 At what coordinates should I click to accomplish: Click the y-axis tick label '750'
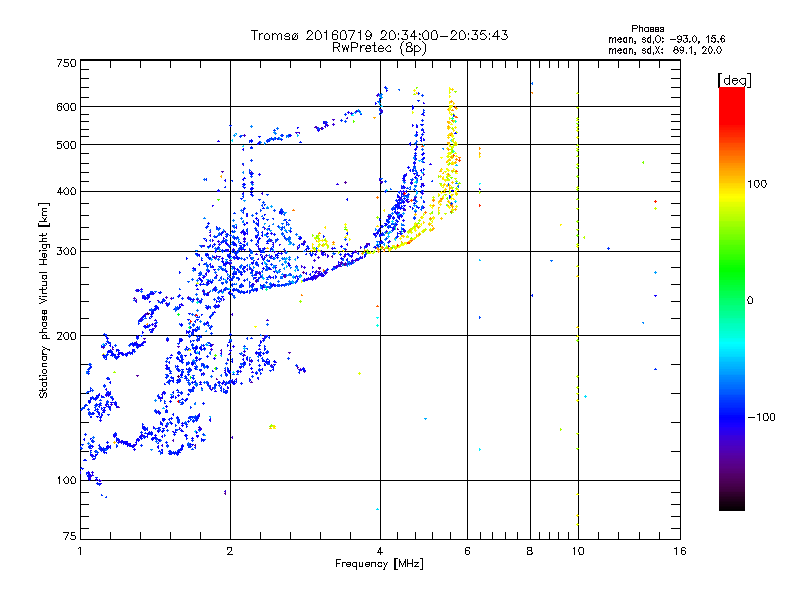pyautogui.click(x=67, y=63)
